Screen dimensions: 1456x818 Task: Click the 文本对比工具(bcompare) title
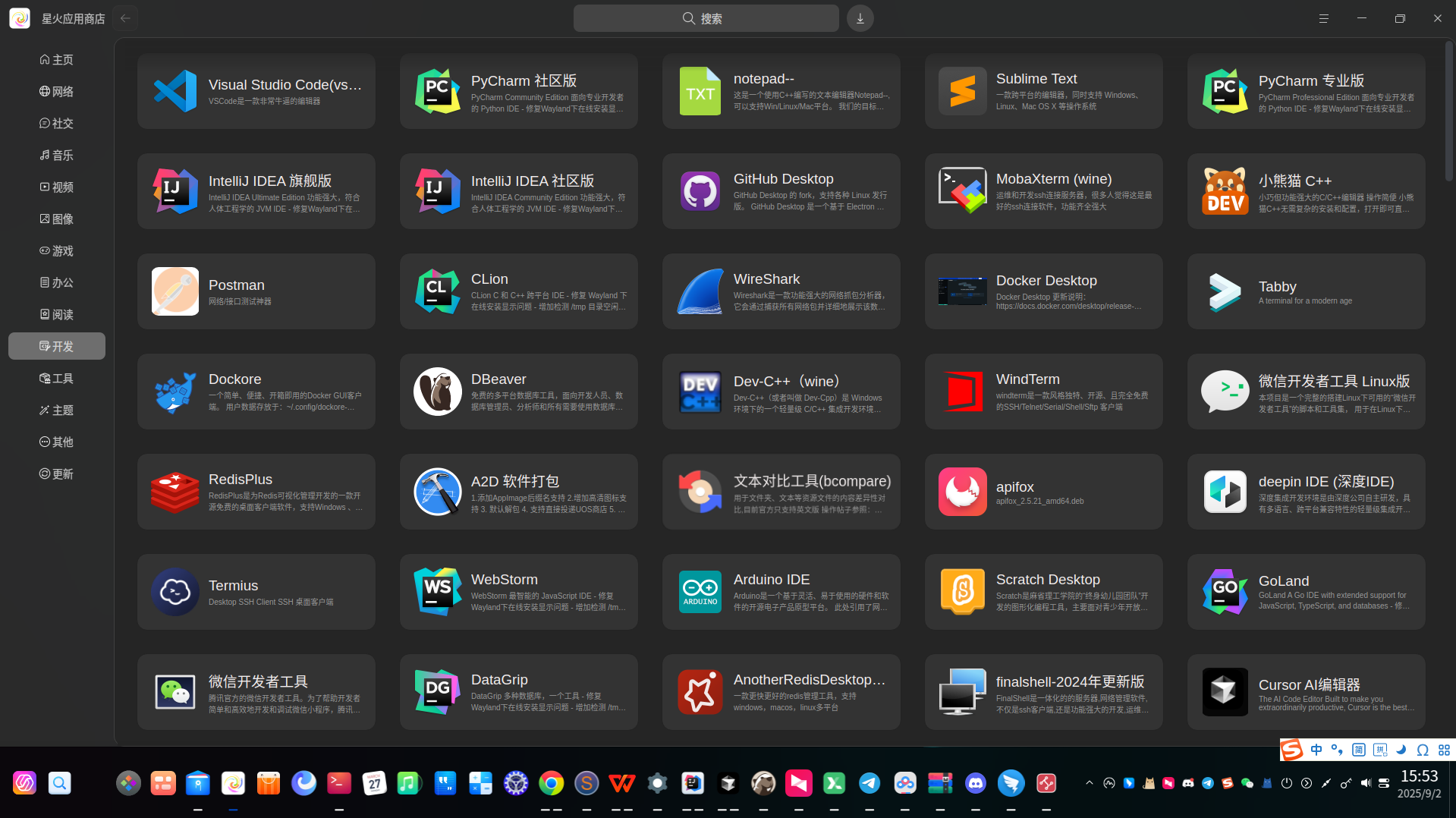tap(812, 481)
